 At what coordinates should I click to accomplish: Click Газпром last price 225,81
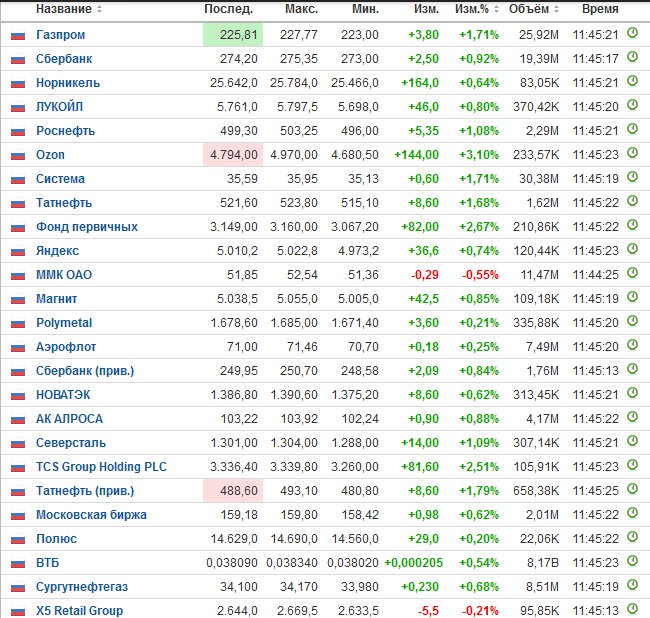point(238,35)
